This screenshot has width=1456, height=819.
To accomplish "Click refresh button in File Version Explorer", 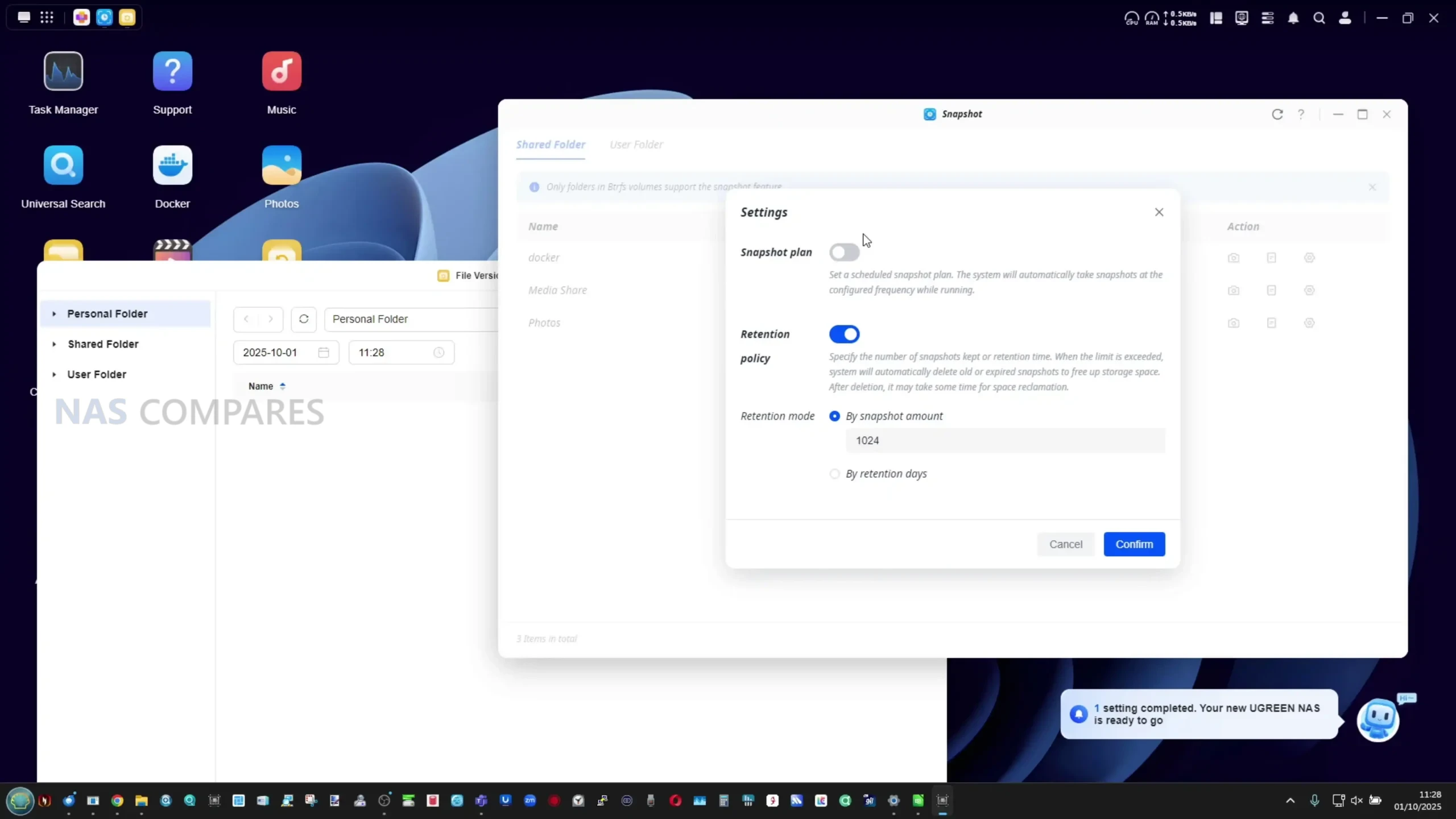I will (x=304, y=319).
